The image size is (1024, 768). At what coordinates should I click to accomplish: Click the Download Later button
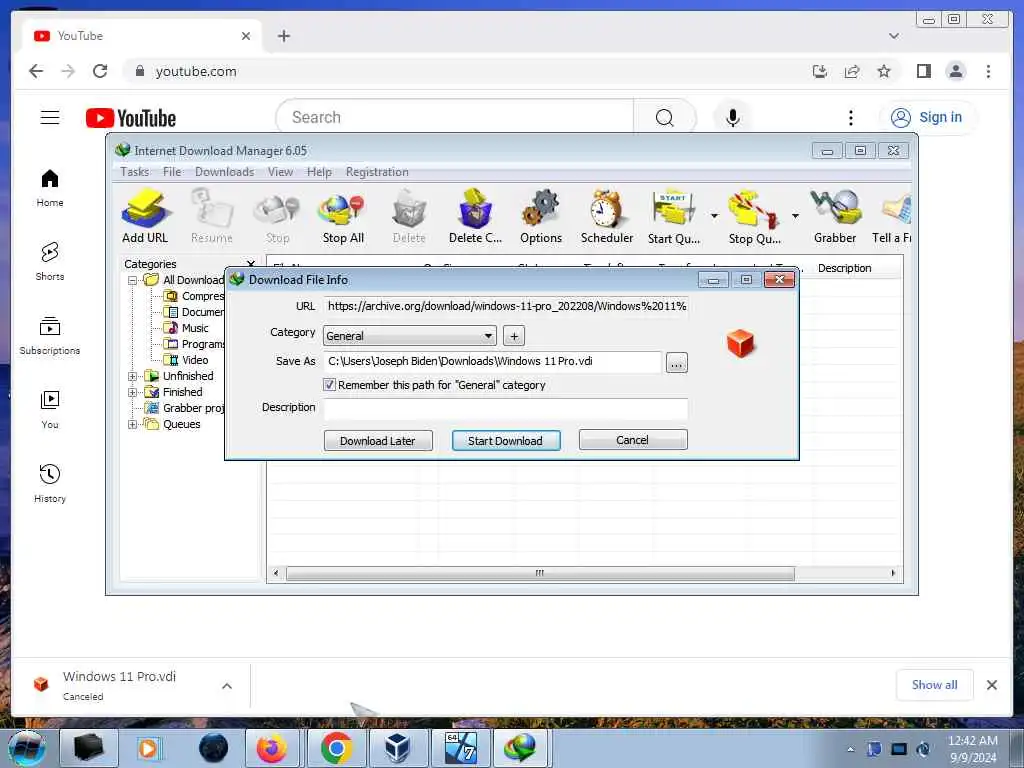pyautogui.click(x=378, y=440)
